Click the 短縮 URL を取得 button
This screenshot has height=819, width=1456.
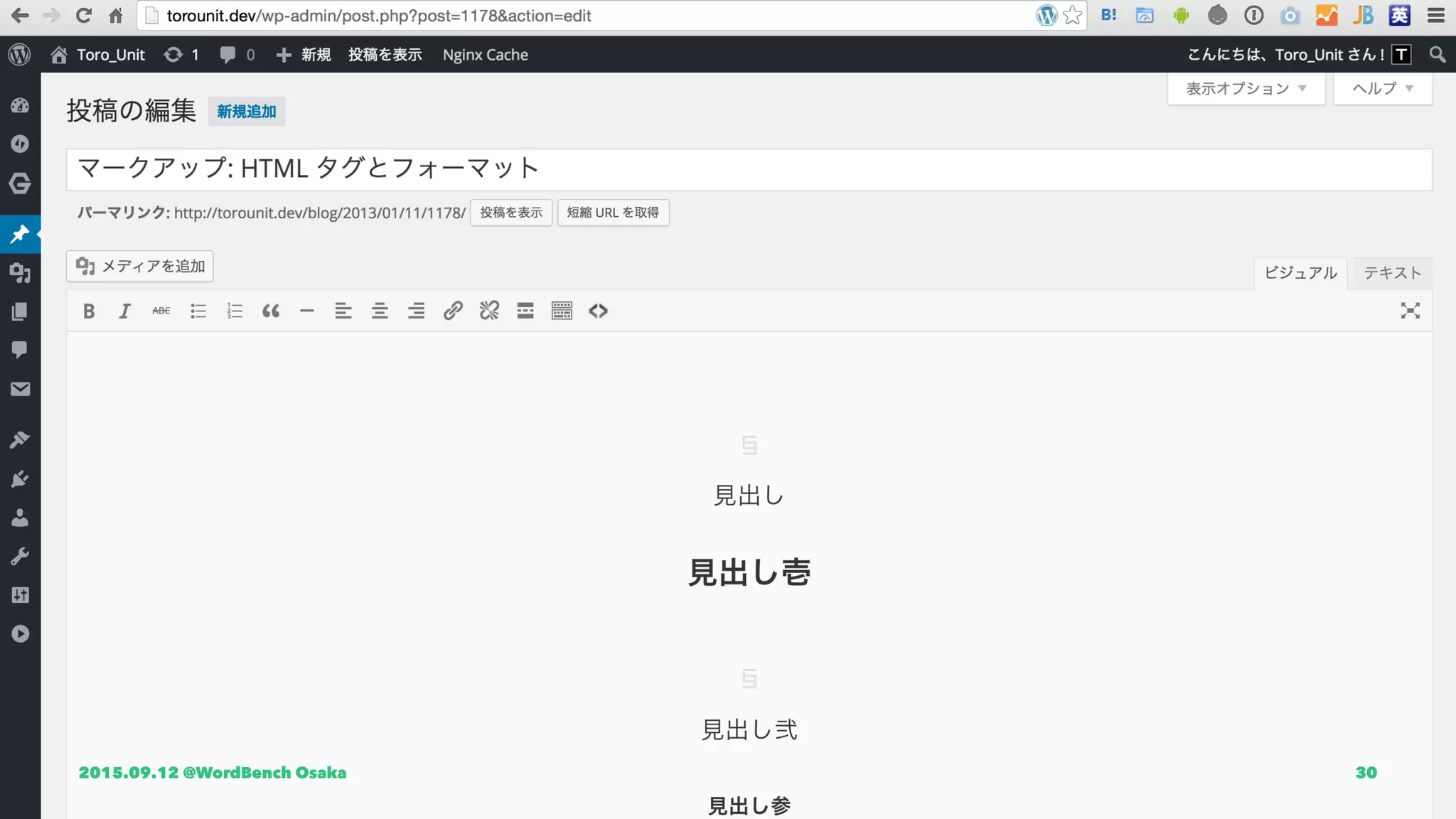pyautogui.click(x=613, y=213)
